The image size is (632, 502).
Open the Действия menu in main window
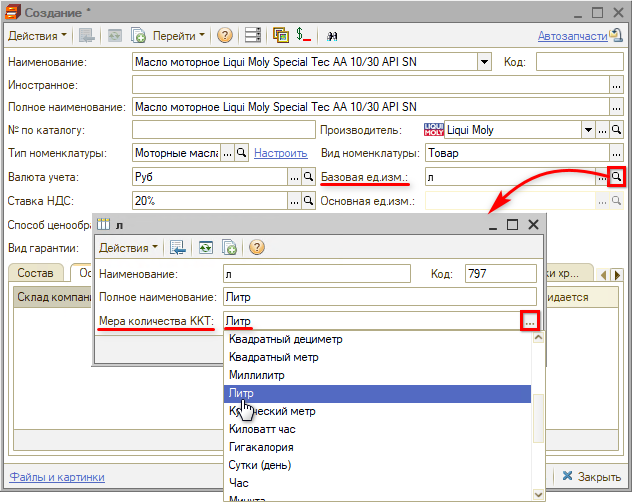click(x=37, y=36)
